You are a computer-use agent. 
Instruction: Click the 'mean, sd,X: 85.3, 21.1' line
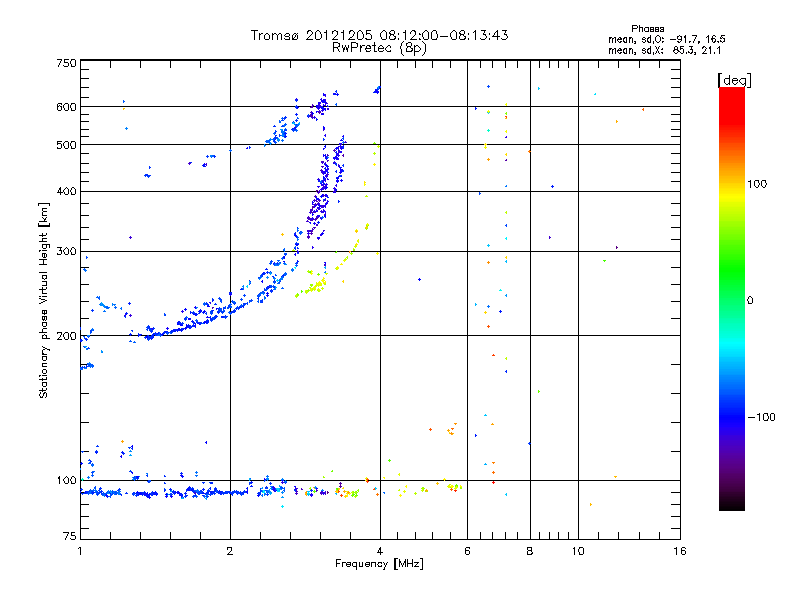tap(664, 50)
